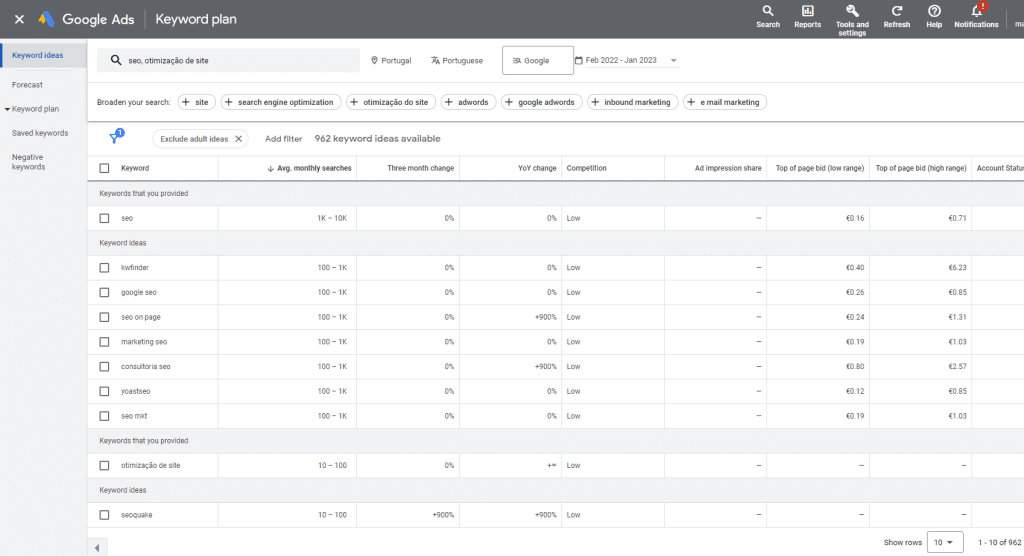1024x556 pixels.
Task: Toggle the select-all header checkbox
Action: click(104, 169)
